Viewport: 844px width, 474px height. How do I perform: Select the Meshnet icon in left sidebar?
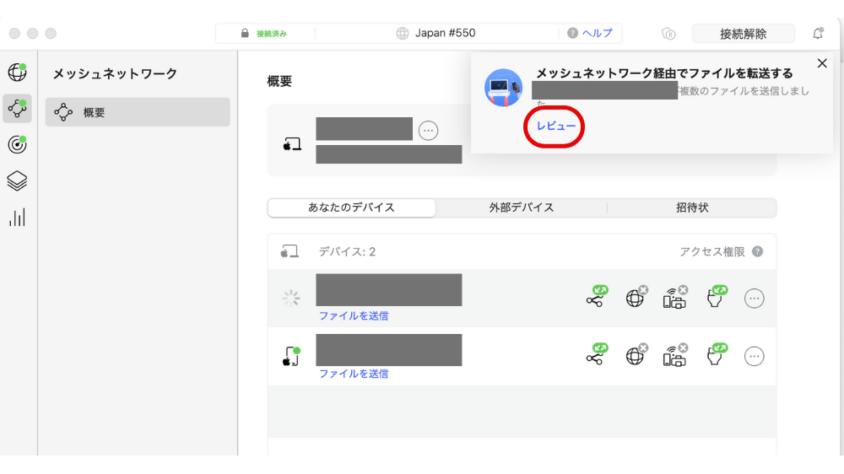(x=17, y=108)
